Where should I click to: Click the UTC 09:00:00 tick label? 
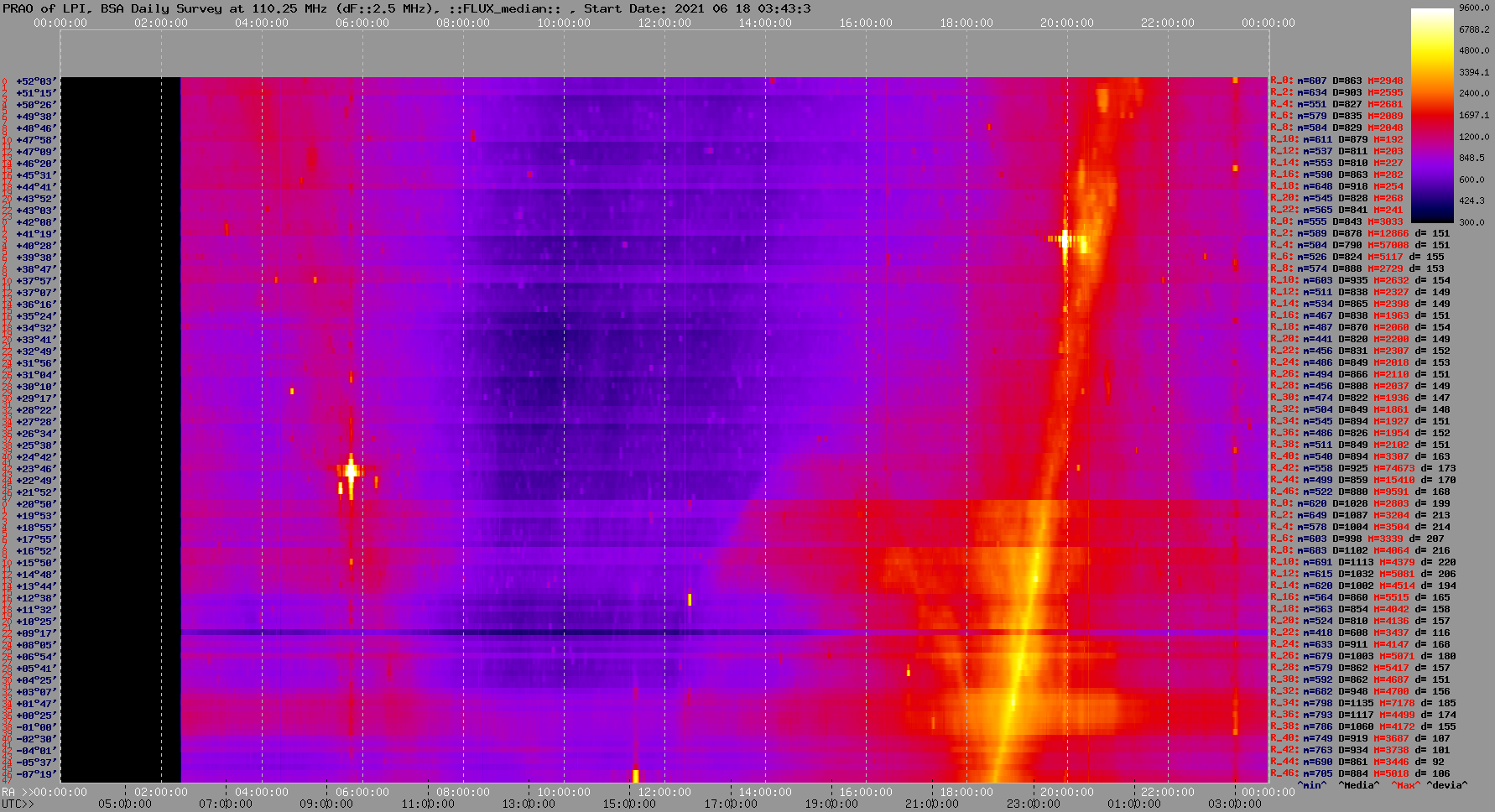pos(326,804)
